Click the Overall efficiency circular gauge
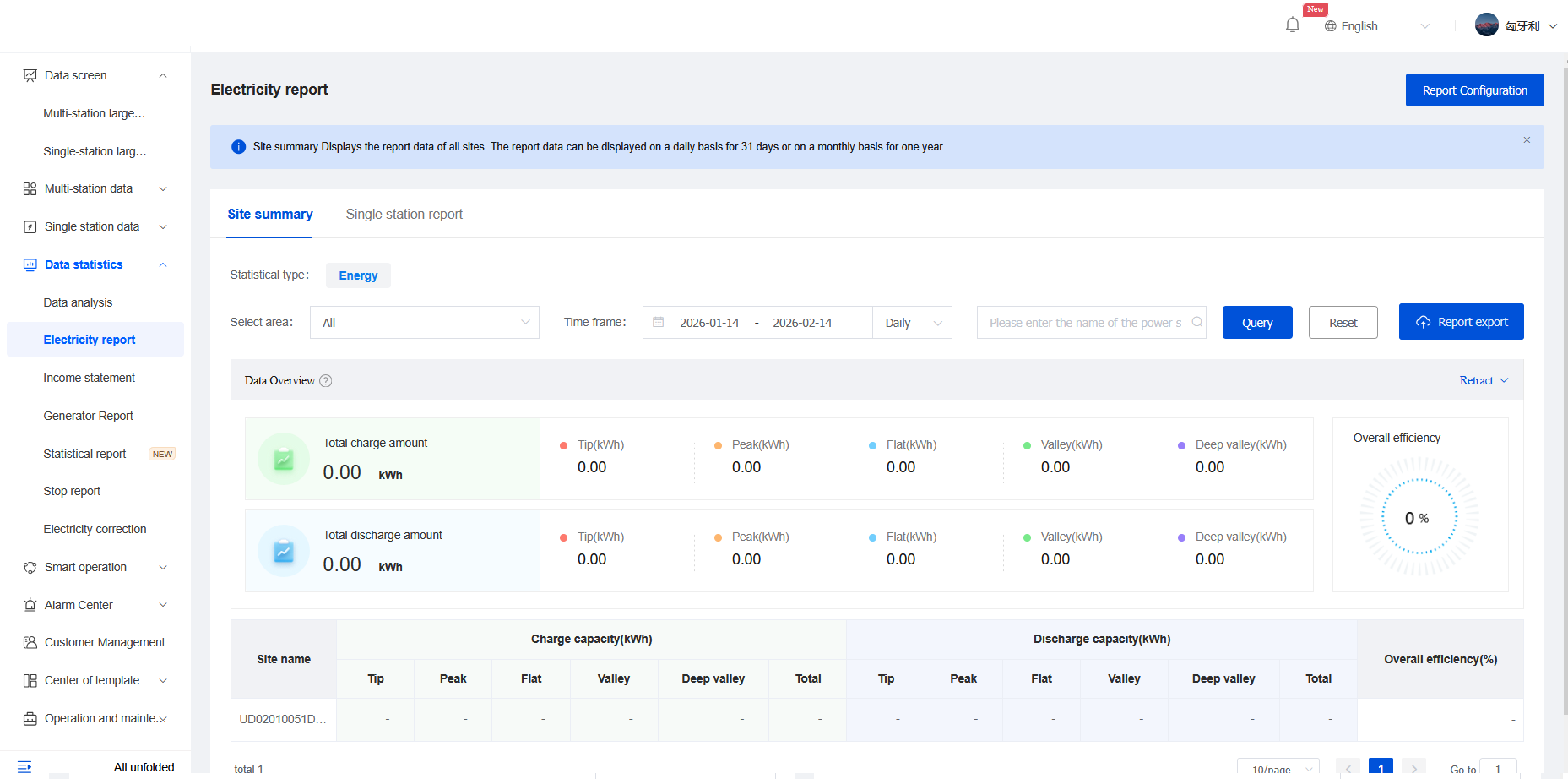The width and height of the screenshot is (1568, 779). point(1419,517)
